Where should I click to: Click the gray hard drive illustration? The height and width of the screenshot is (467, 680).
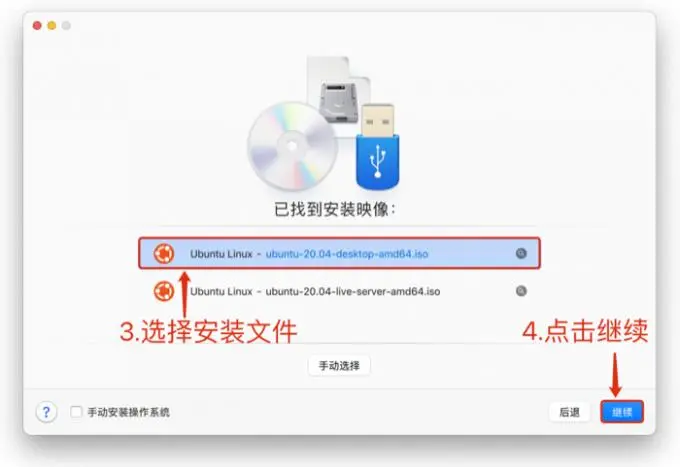tap(339, 102)
